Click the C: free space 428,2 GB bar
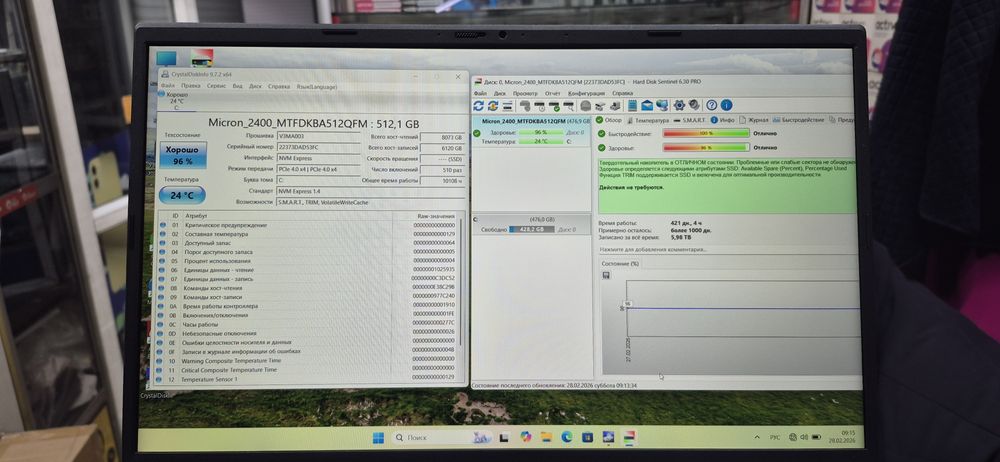1000x462 pixels. 532,229
